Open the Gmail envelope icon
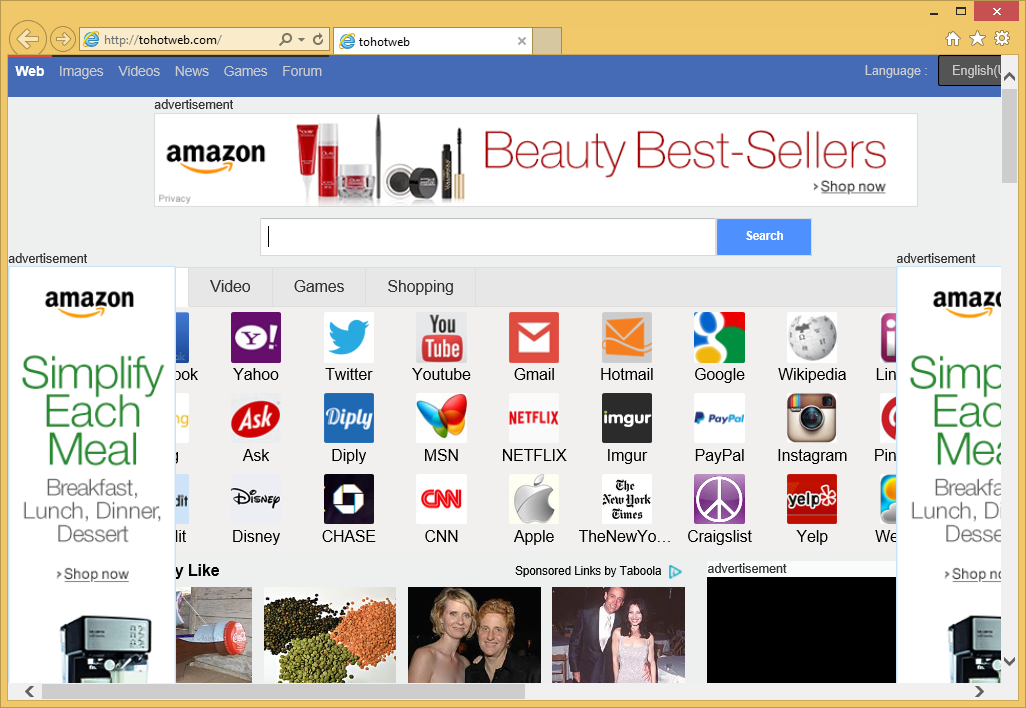 point(534,338)
